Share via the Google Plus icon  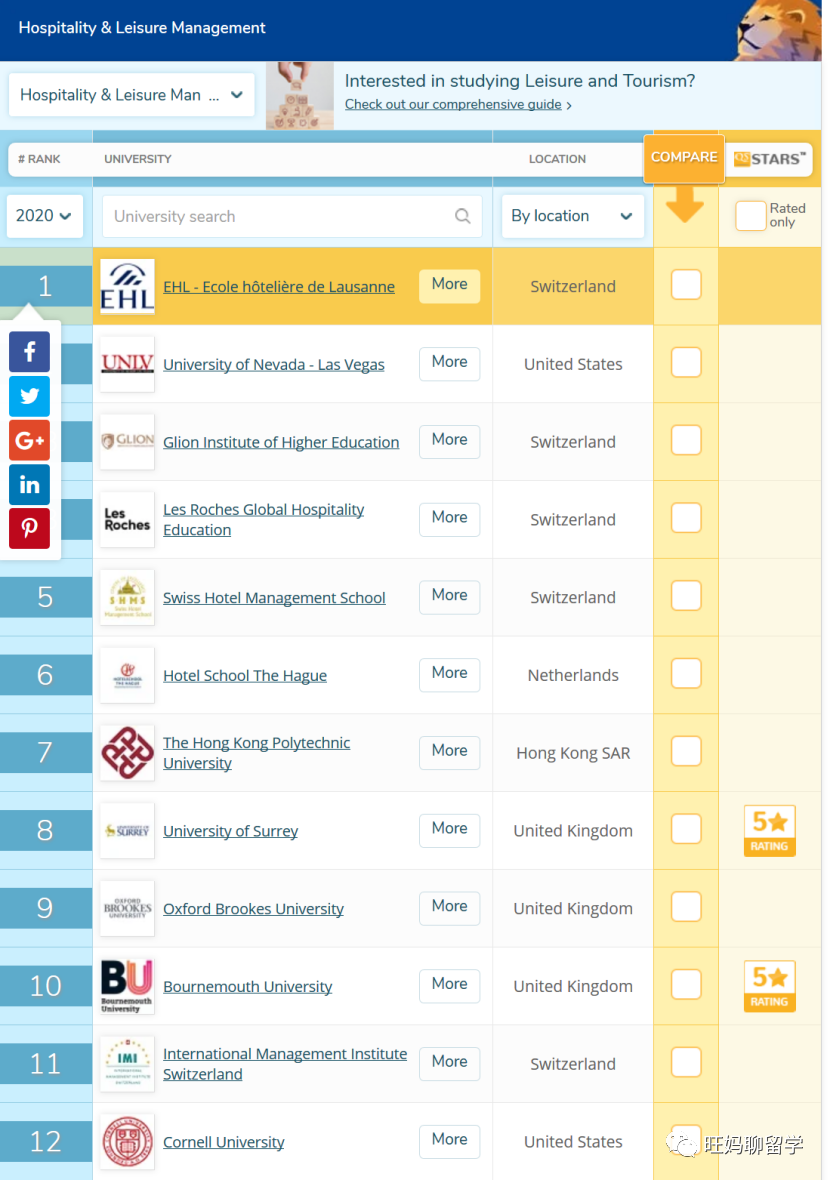[x=29, y=440]
